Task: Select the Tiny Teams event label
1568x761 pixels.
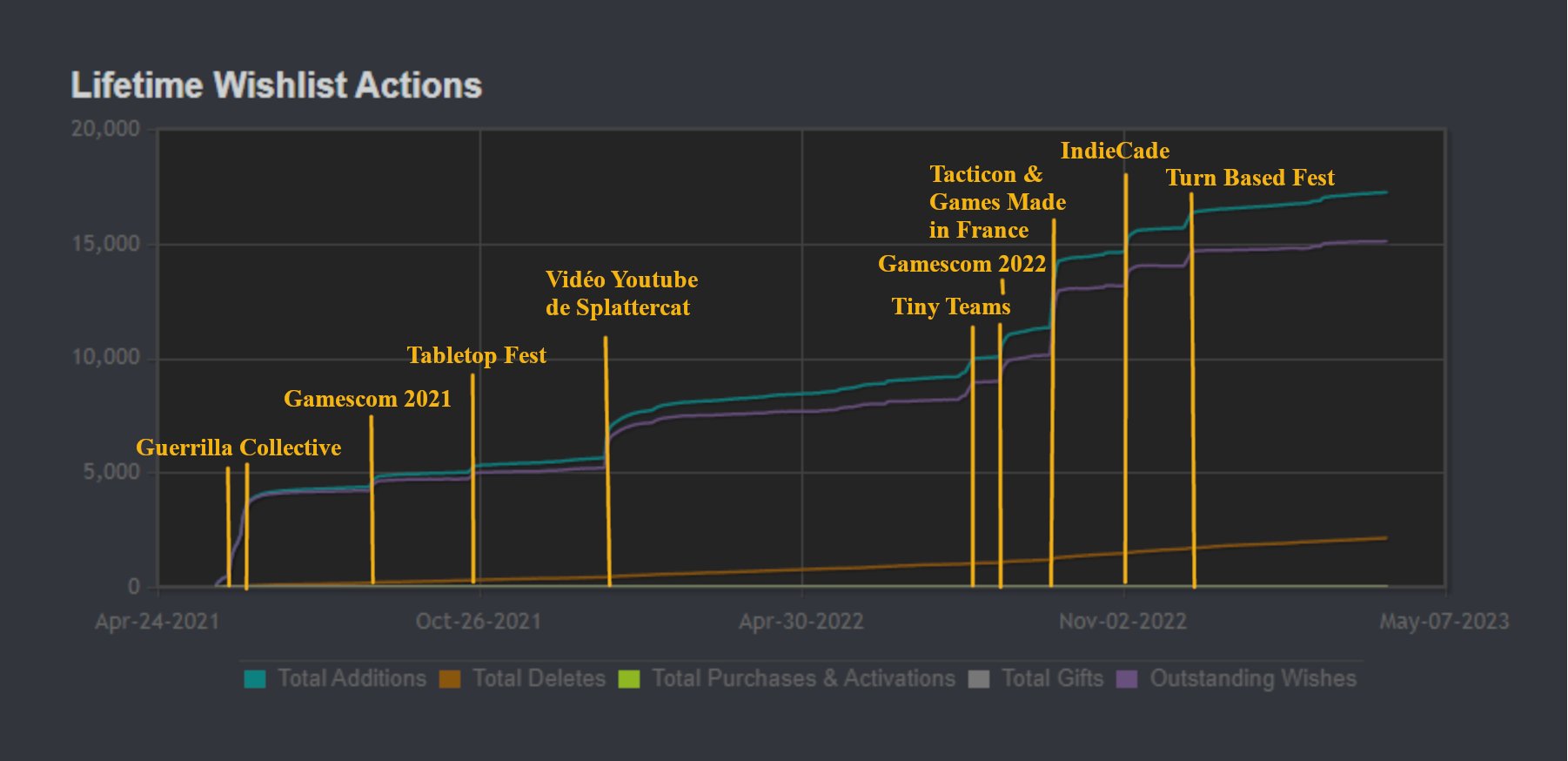Action: tap(950, 306)
